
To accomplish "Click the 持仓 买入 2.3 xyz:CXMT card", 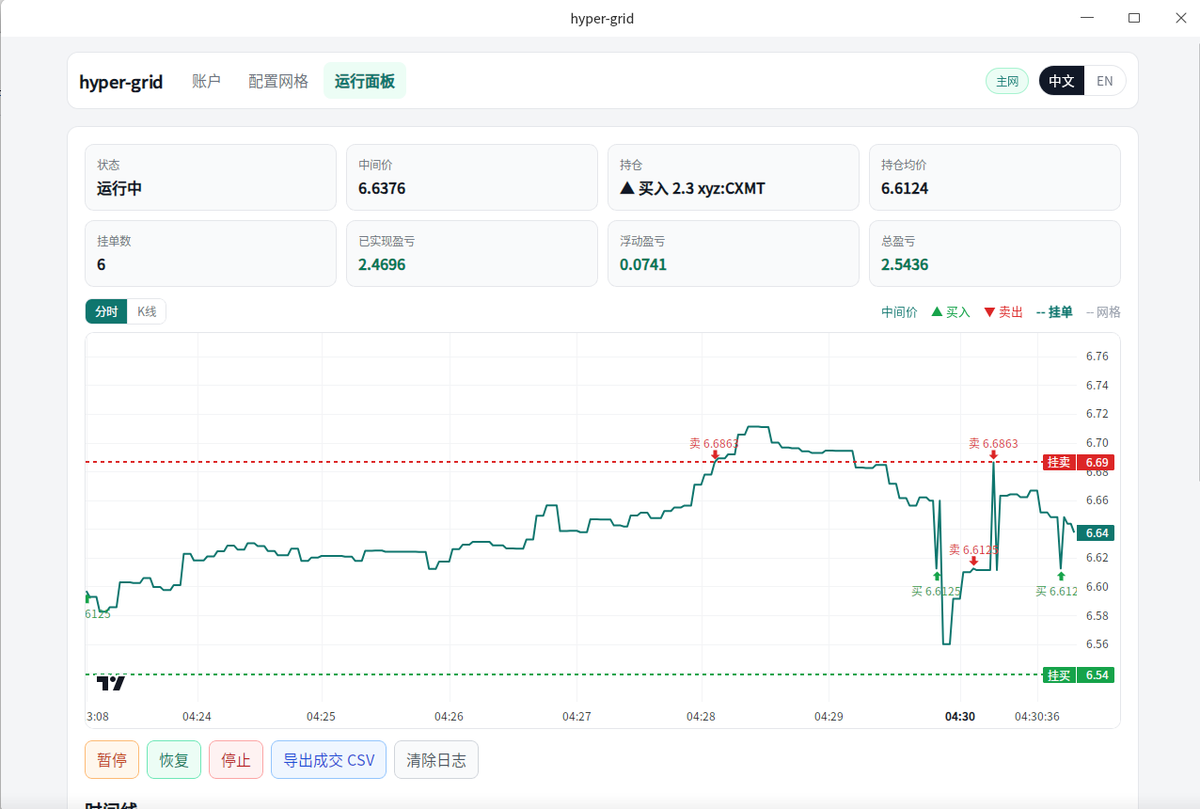I will [733, 177].
